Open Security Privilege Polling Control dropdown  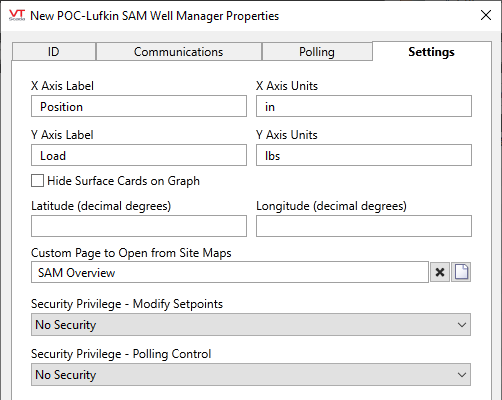click(x=251, y=374)
